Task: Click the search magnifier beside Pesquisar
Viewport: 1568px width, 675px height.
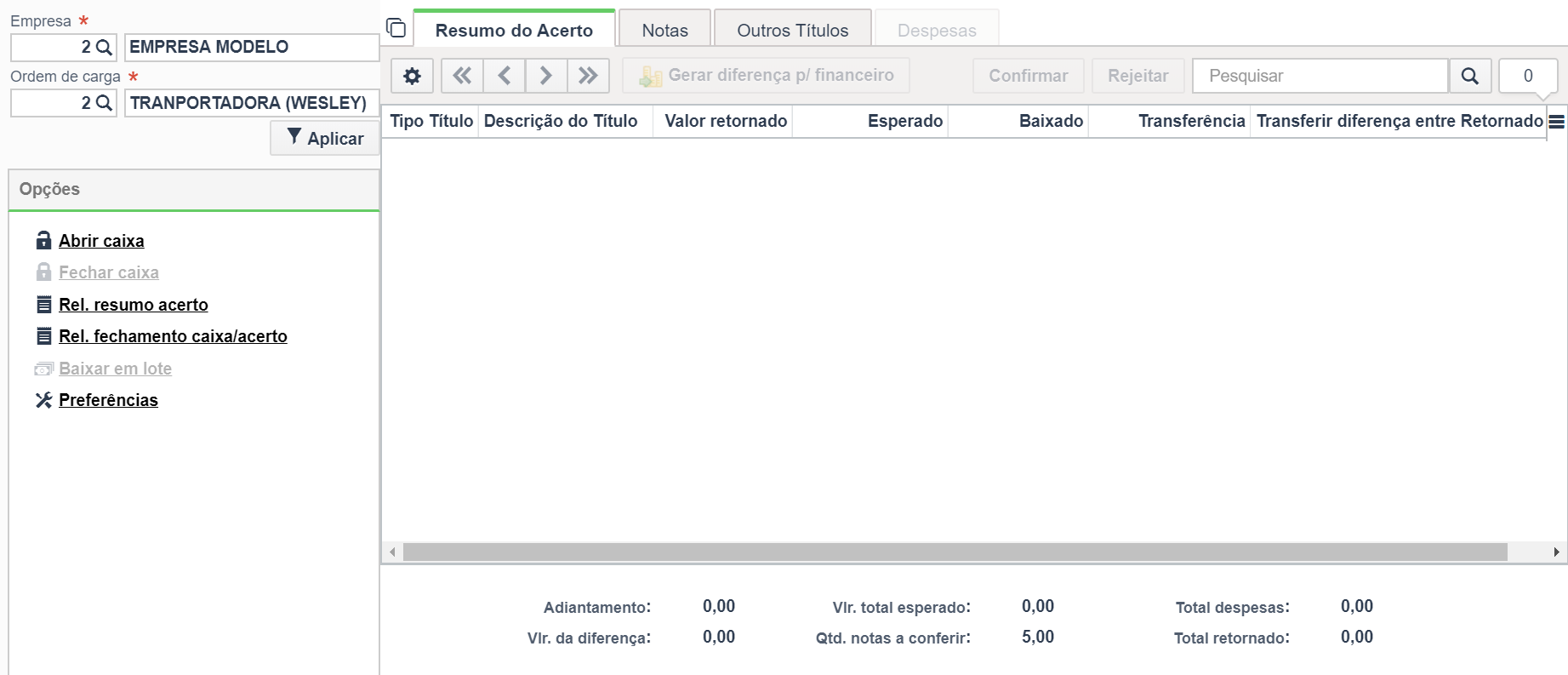Action: click(1469, 76)
